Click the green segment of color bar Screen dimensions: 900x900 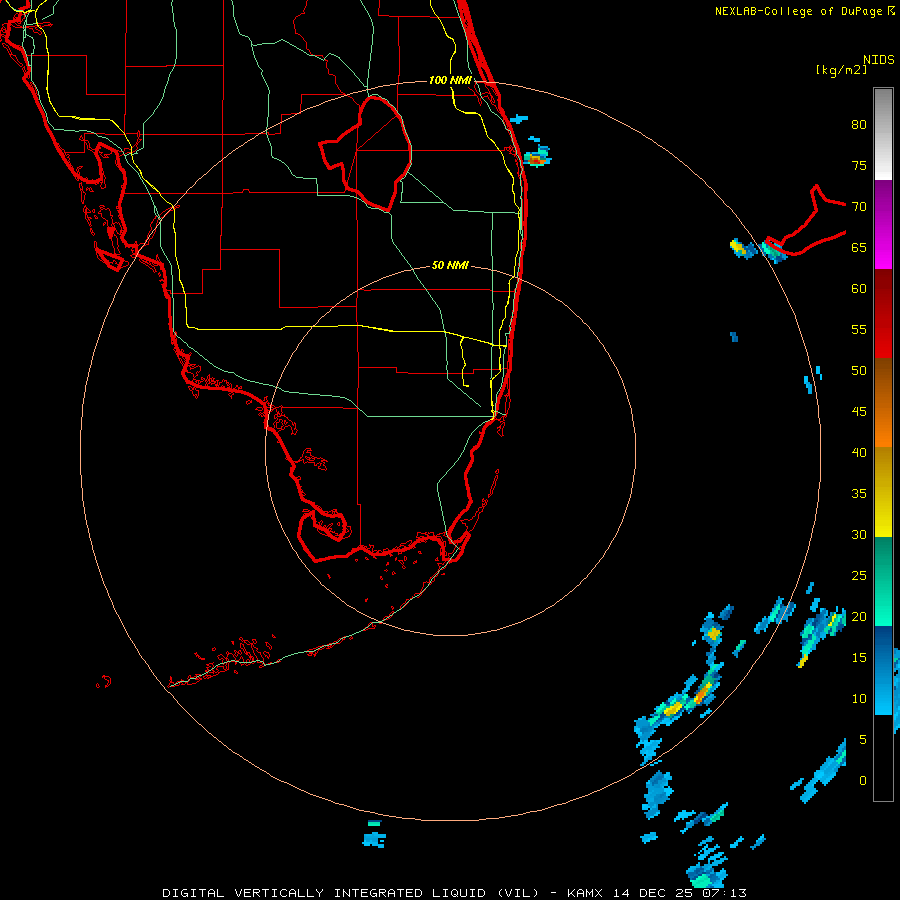[x=883, y=581]
